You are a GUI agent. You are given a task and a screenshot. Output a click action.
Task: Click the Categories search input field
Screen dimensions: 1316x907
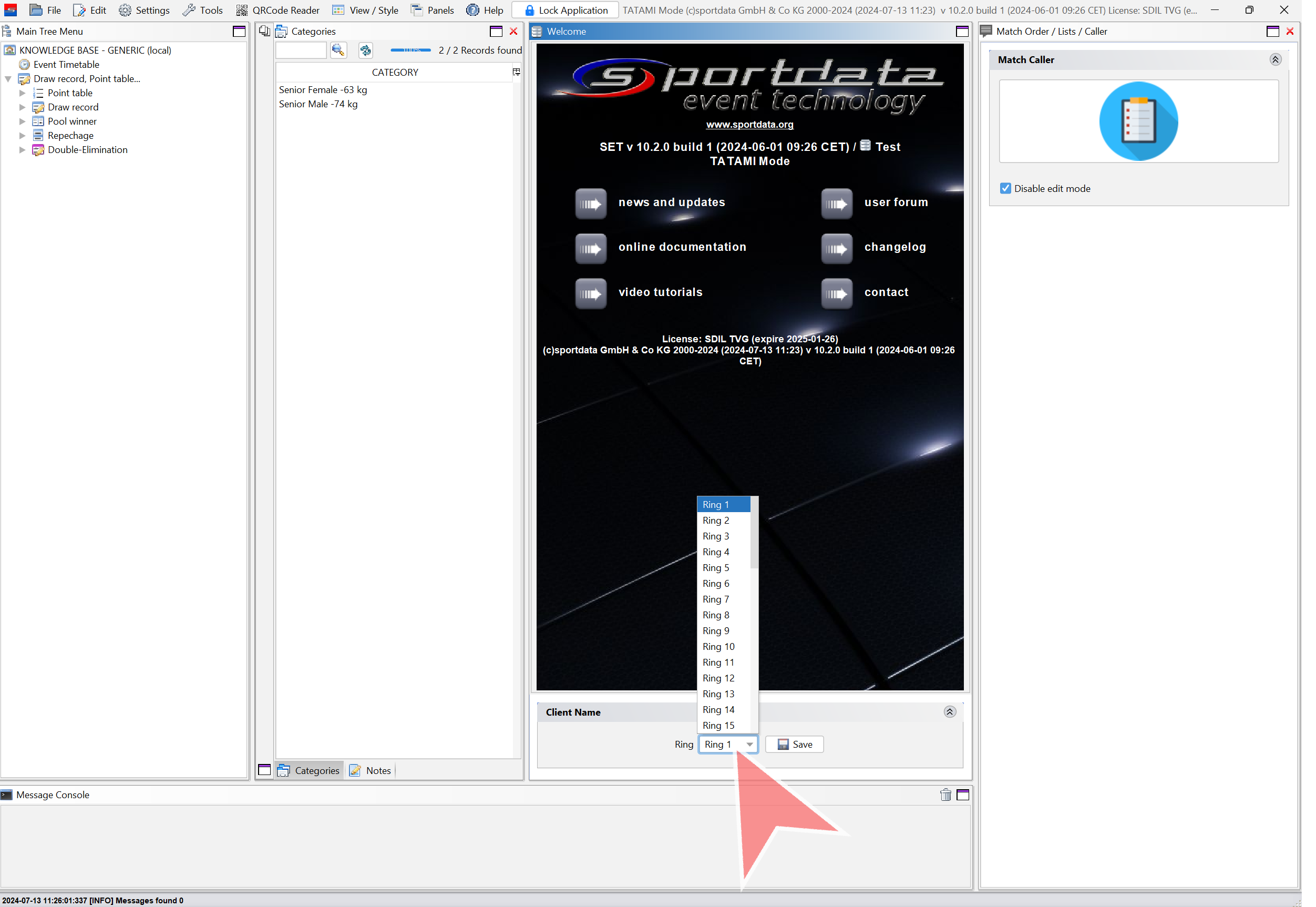click(x=301, y=50)
